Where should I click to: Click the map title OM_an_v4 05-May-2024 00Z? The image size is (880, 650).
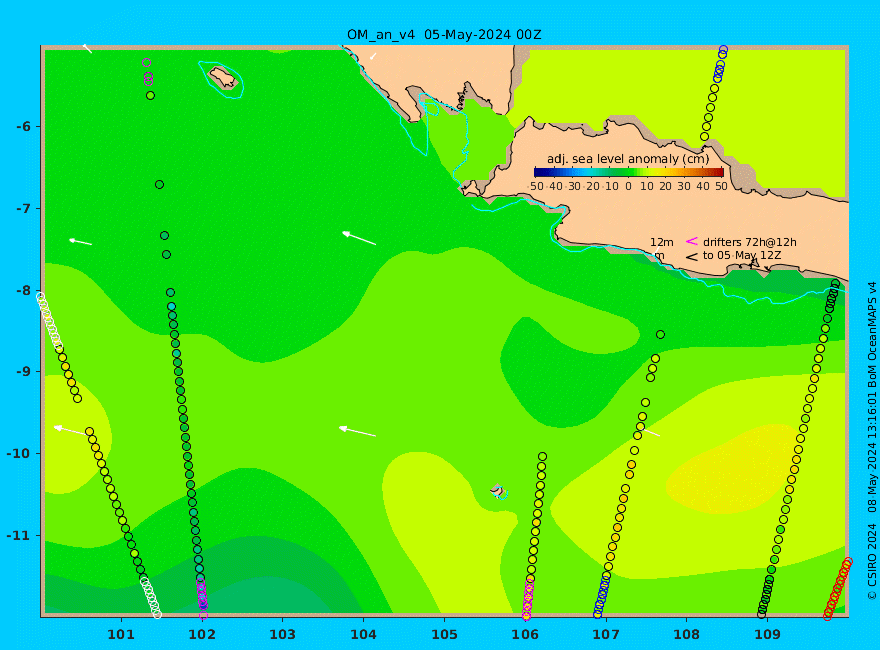click(444, 35)
